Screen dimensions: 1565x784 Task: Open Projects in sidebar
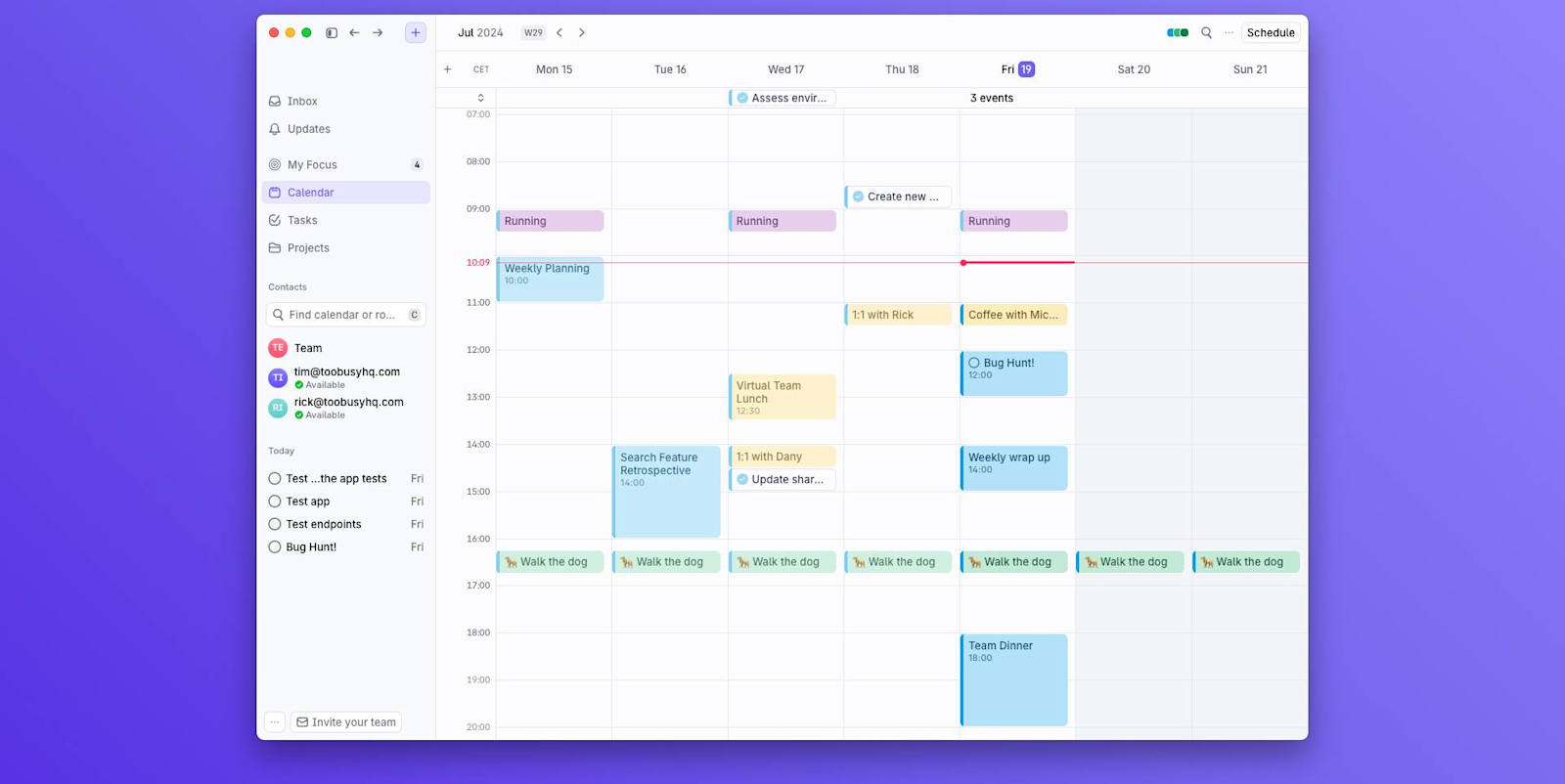coord(346,248)
